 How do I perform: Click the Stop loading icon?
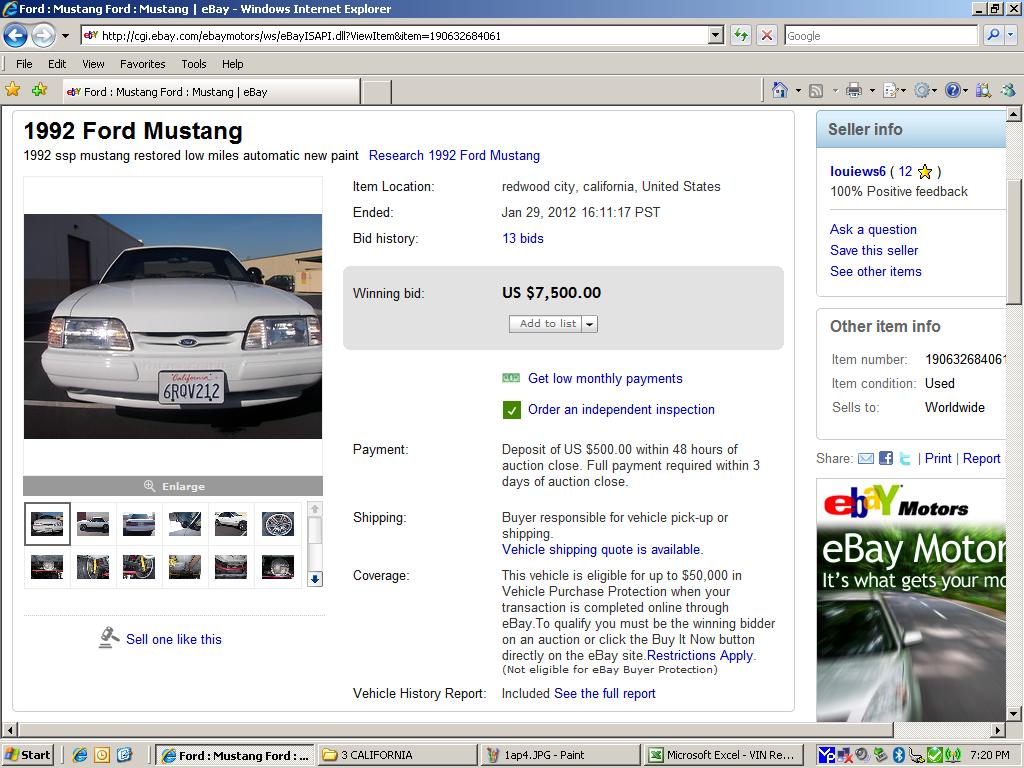click(x=766, y=35)
